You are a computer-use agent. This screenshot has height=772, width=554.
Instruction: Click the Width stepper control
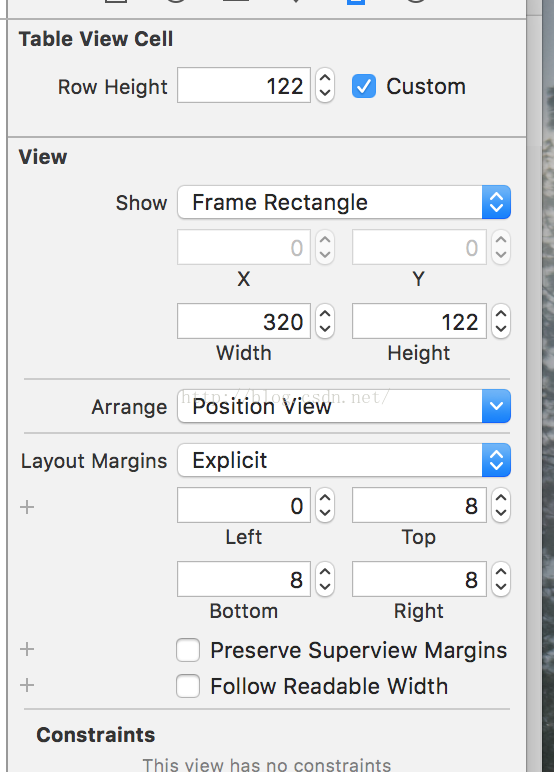point(325,322)
